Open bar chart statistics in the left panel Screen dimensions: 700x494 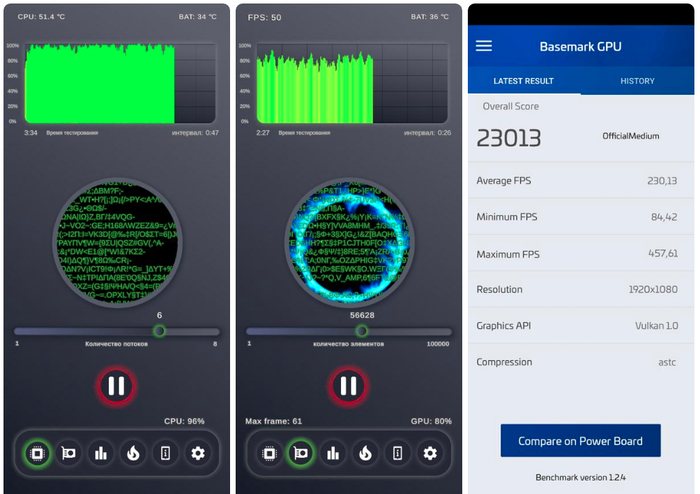coord(101,453)
